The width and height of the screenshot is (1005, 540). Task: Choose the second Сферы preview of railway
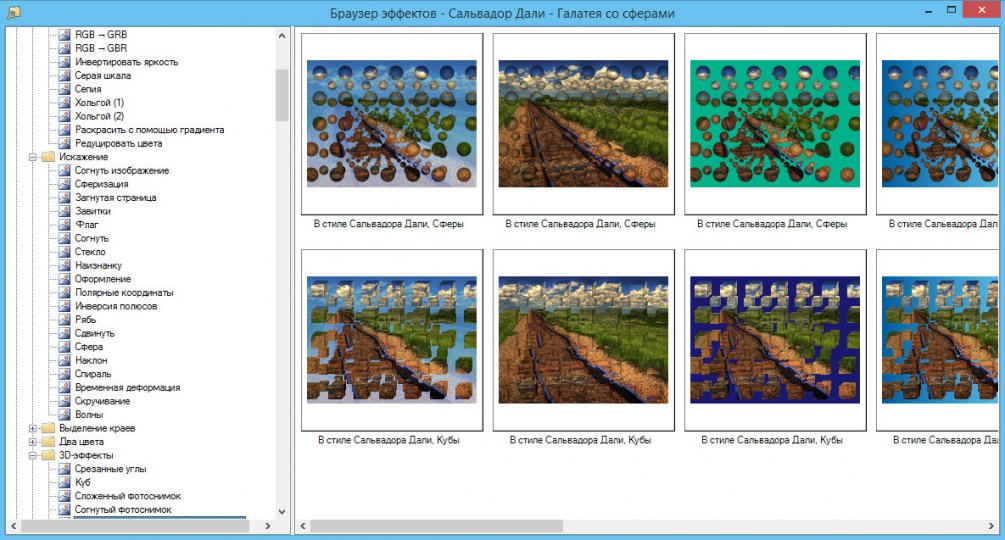coord(583,124)
